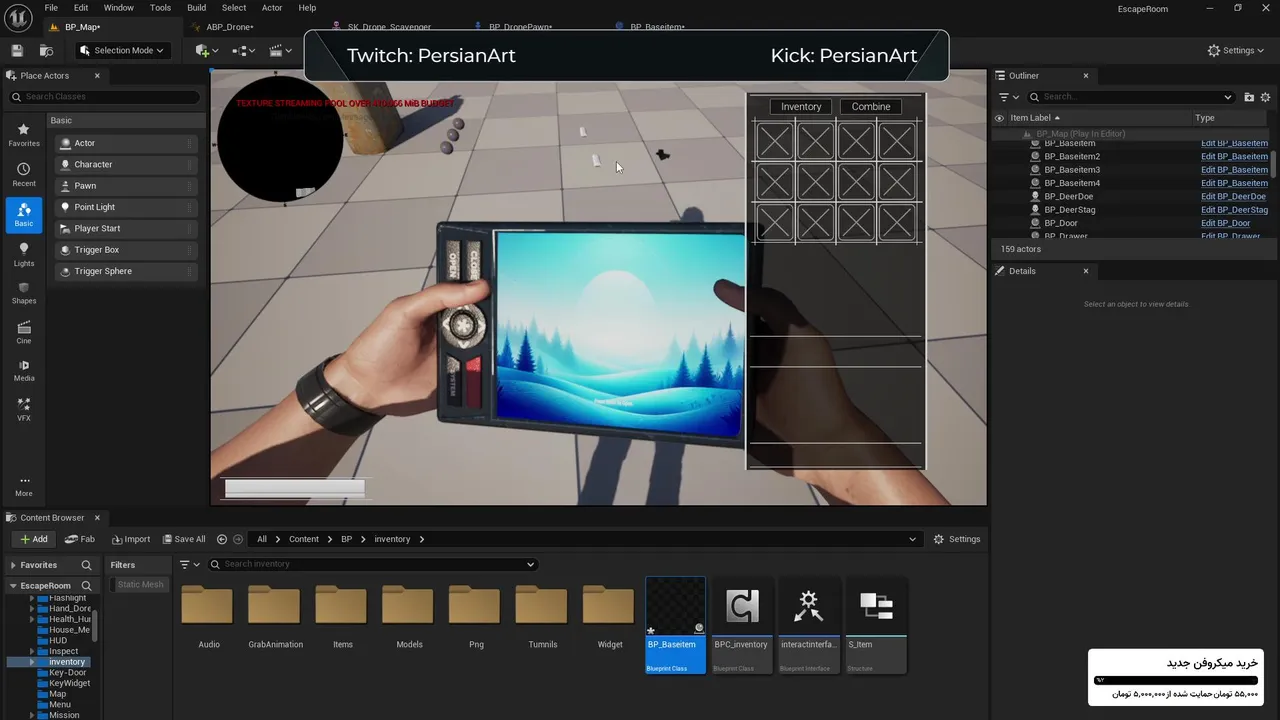Switch to the ABP_Drone tab

(x=230, y=27)
